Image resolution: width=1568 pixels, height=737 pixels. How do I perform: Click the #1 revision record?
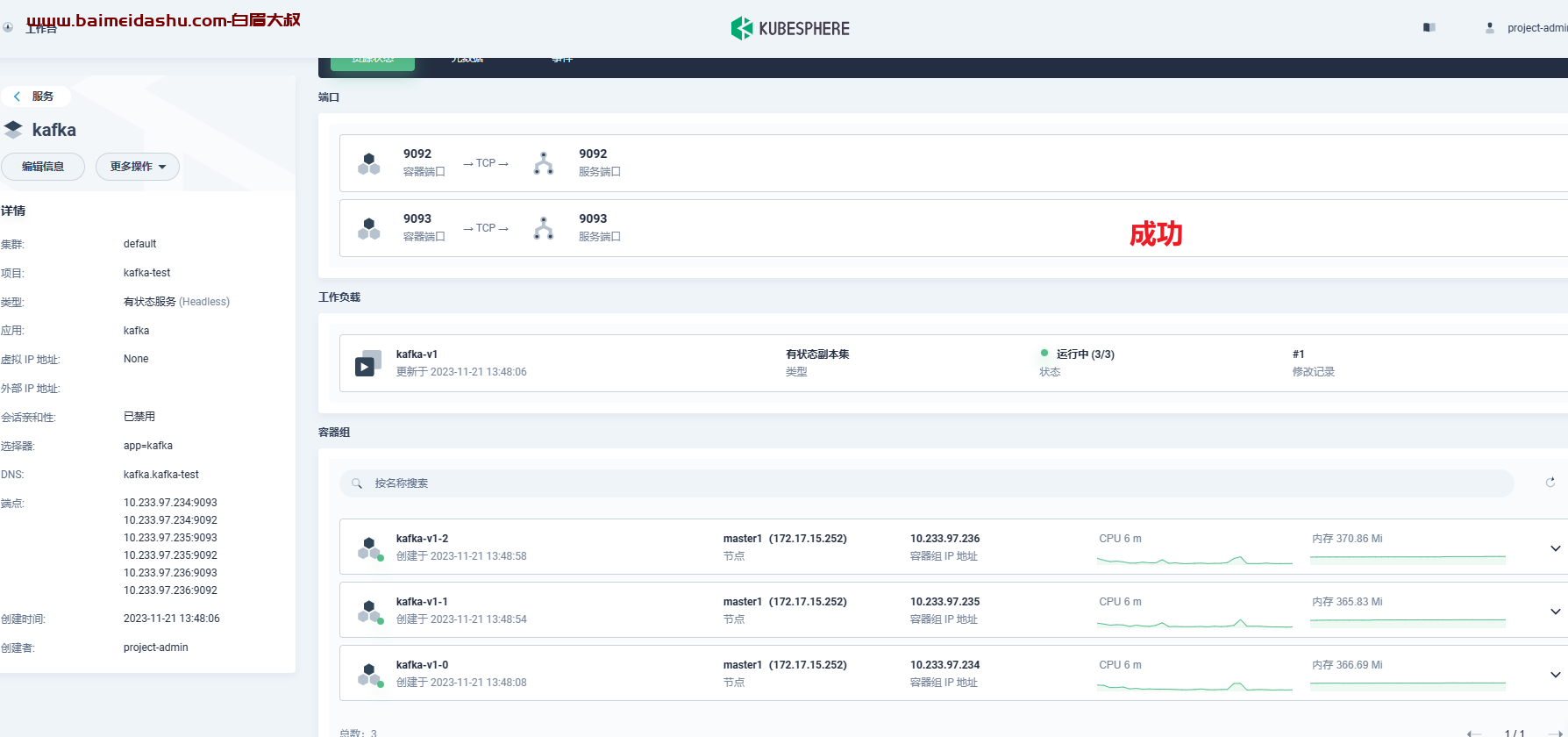tap(1298, 354)
